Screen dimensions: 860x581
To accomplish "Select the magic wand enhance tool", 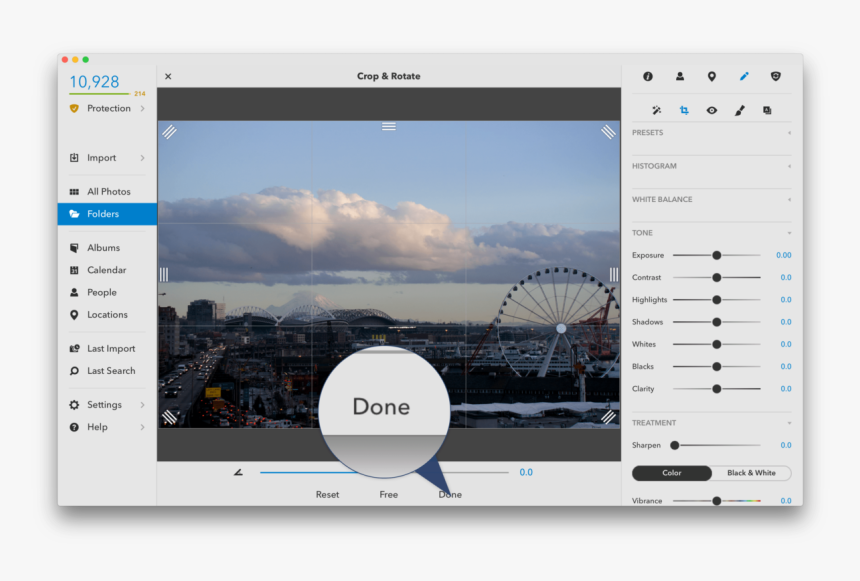I will tap(657, 110).
